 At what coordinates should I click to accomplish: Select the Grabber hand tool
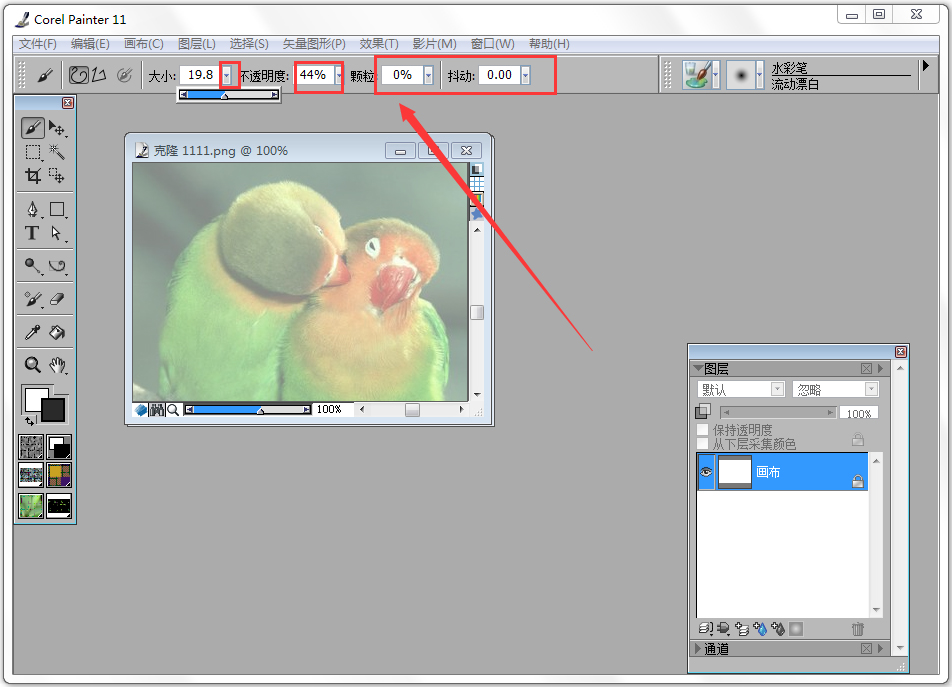click(x=57, y=364)
